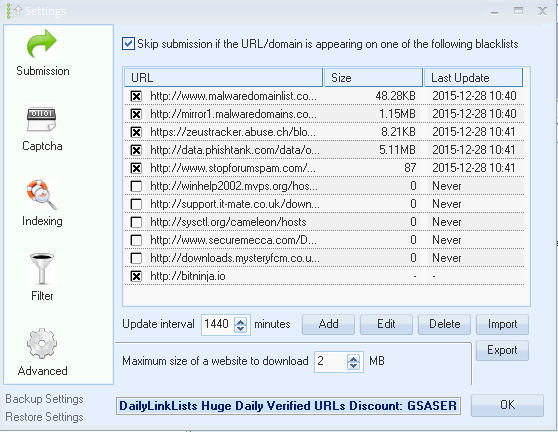This screenshot has width=558, height=432.
Task: Click the Export button
Action: pos(502,350)
